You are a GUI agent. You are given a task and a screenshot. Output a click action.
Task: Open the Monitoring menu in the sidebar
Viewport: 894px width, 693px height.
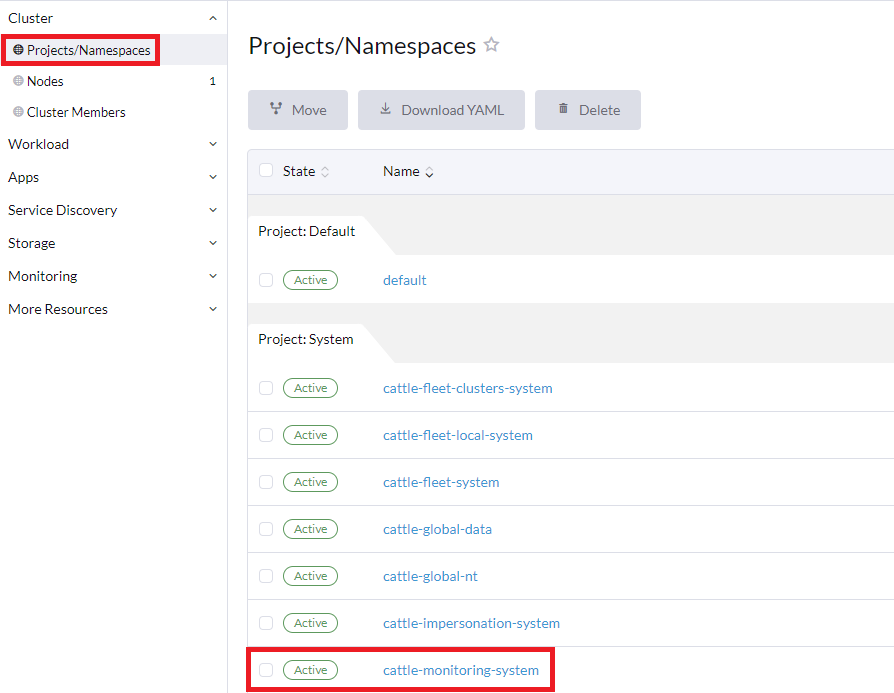coord(211,276)
